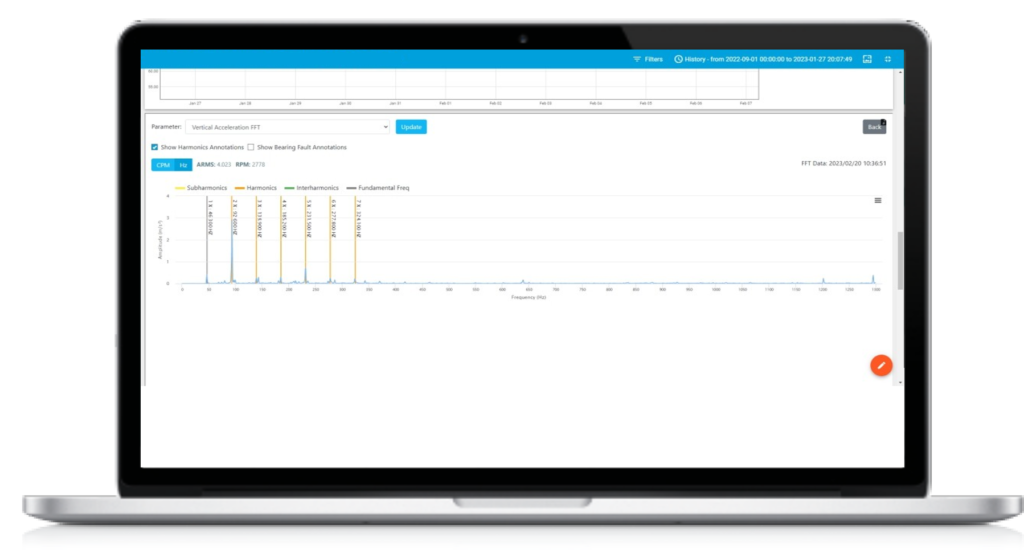
Task: Click the Update button
Action: [x=411, y=127]
